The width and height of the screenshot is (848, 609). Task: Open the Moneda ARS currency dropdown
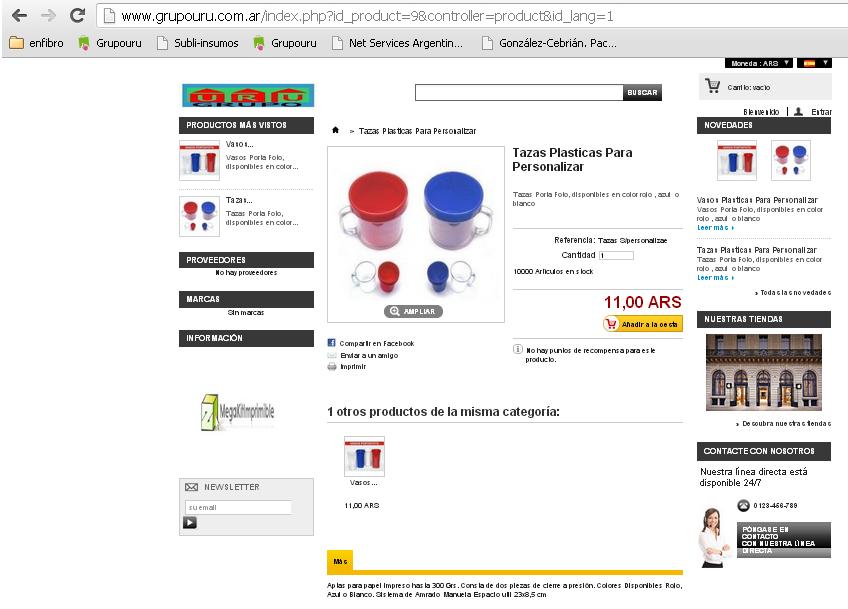pos(759,63)
